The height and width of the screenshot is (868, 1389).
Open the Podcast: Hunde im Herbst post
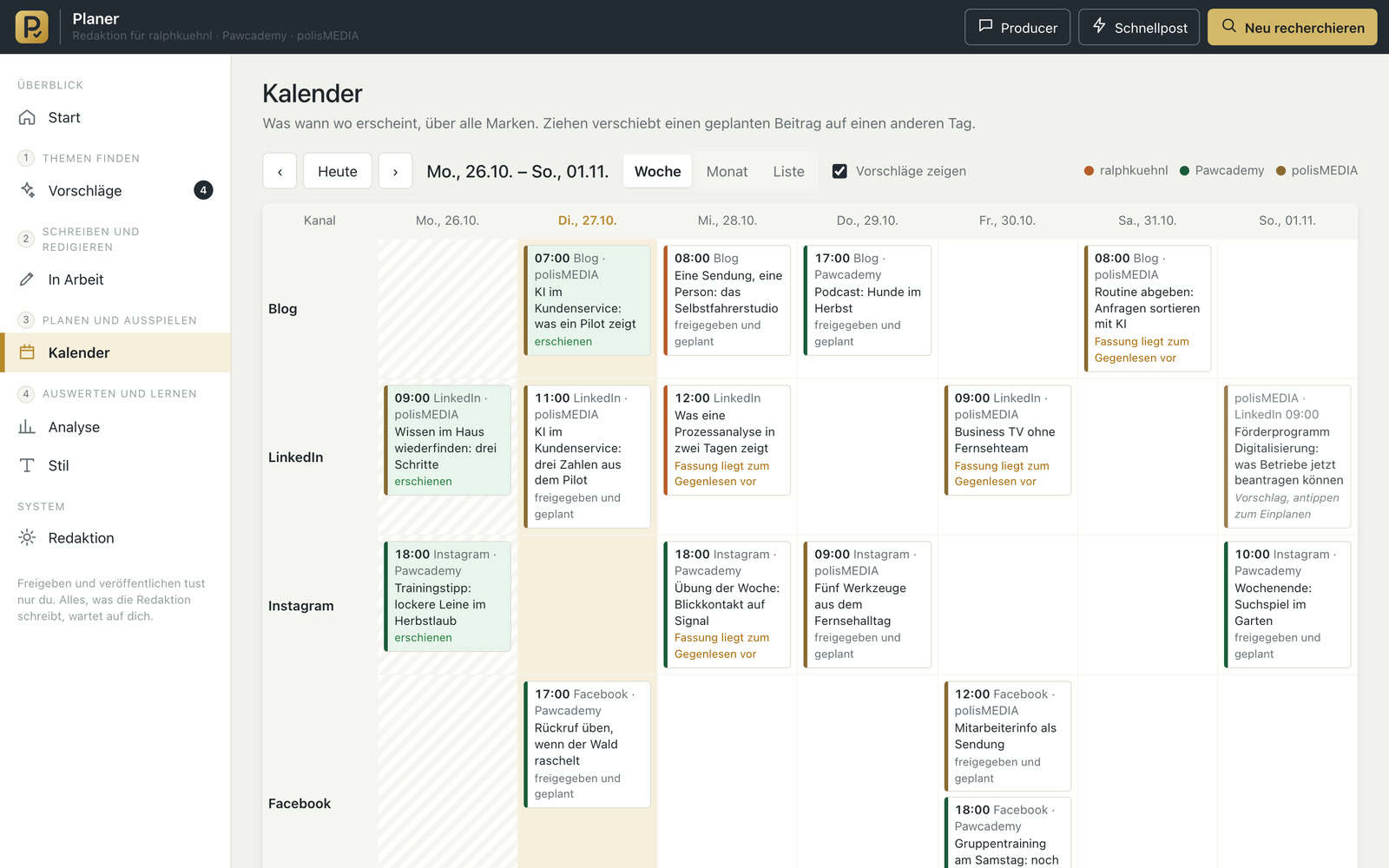point(867,300)
